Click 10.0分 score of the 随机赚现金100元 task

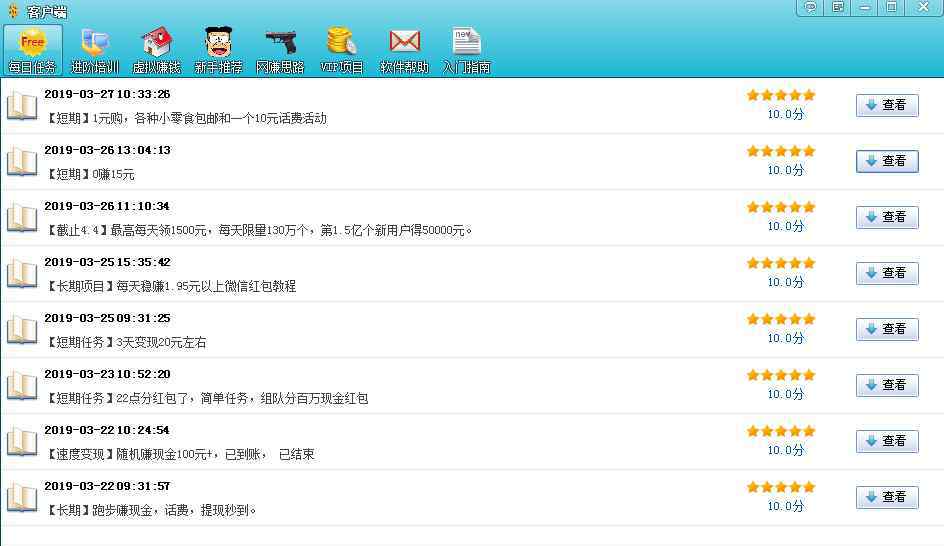[x=786, y=450]
